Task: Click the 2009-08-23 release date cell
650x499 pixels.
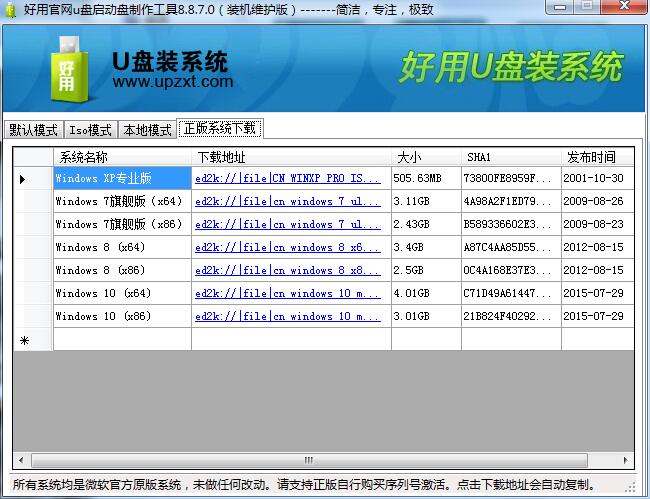Action: pos(598,224)
